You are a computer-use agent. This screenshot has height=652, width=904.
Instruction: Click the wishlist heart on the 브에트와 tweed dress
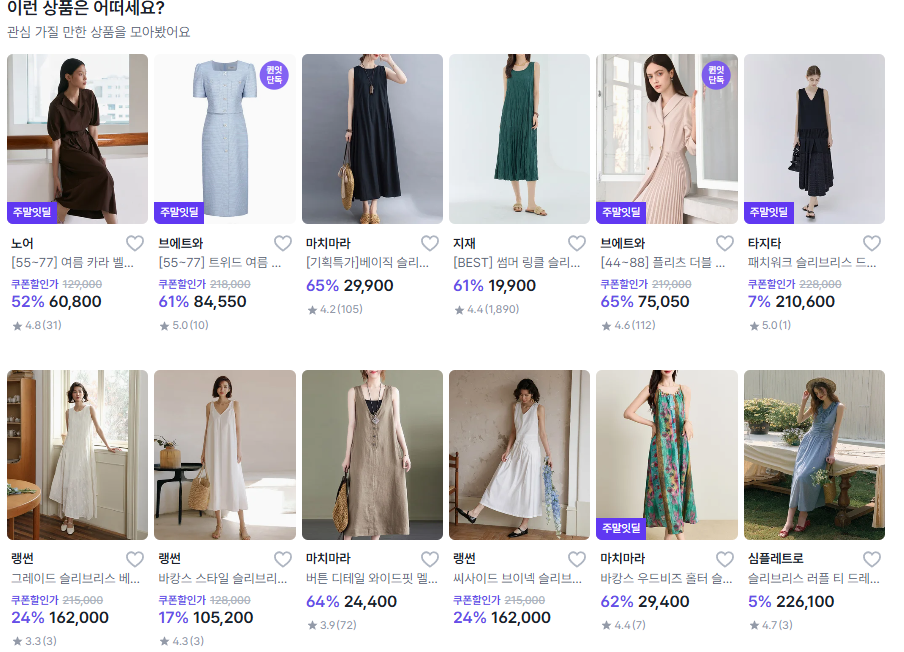[282, 242]
